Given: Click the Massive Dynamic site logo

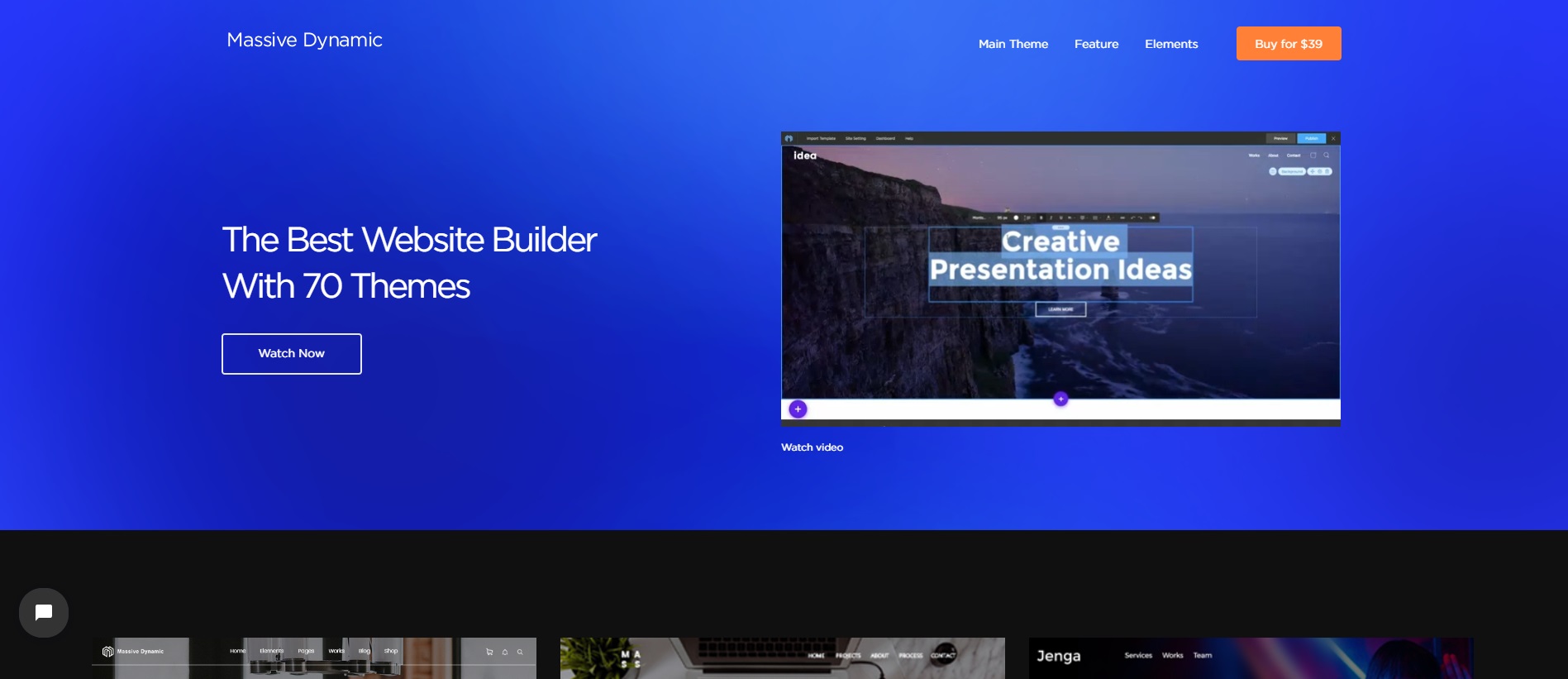Looking at the screenshot, I should 304,40.
